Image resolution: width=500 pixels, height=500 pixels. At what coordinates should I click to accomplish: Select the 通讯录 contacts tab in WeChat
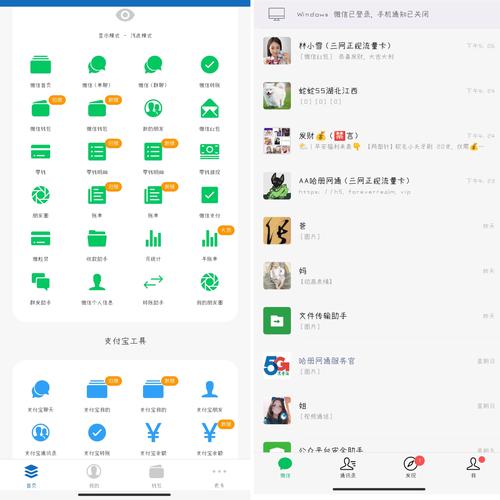(x=348, y=467)
